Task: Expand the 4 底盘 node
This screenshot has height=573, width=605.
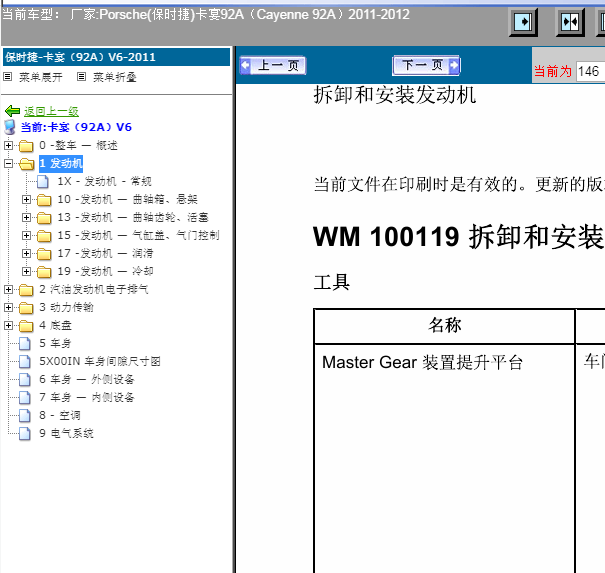Action: pyautogui.click(x=8, y=326)
